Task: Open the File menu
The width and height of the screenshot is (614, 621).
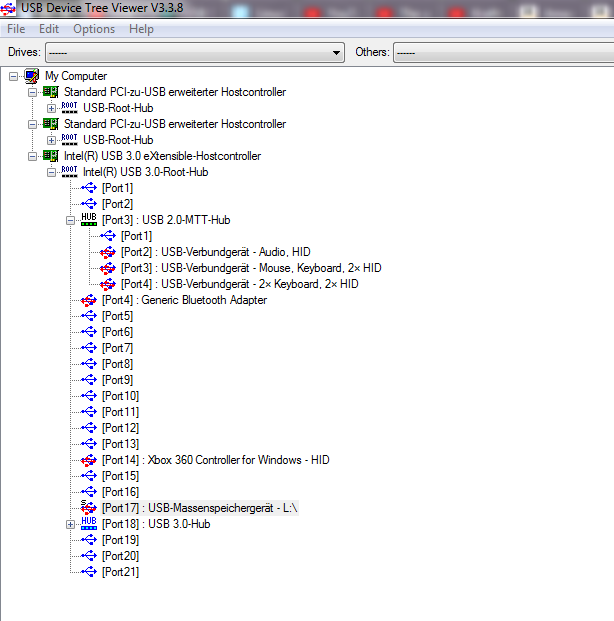Action: point(16,29)
